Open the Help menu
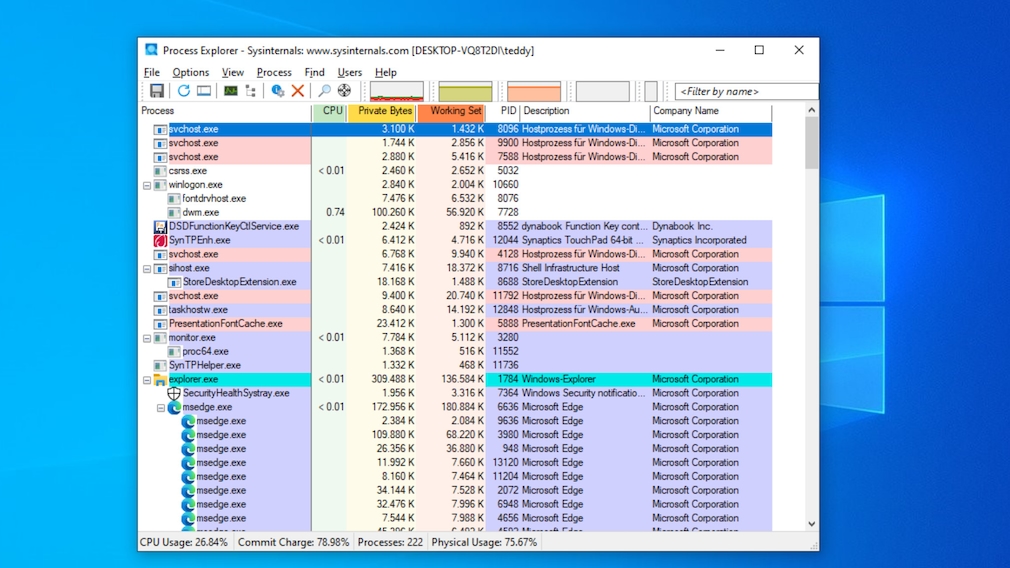Viewport: 1010px width, 568px height. pos(386,72)
